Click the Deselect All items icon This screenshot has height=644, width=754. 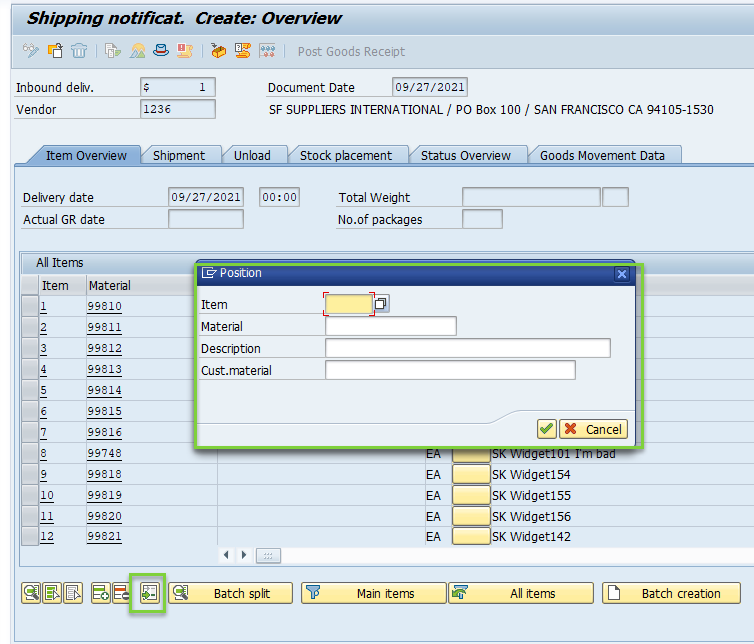(x=73, y=593)
